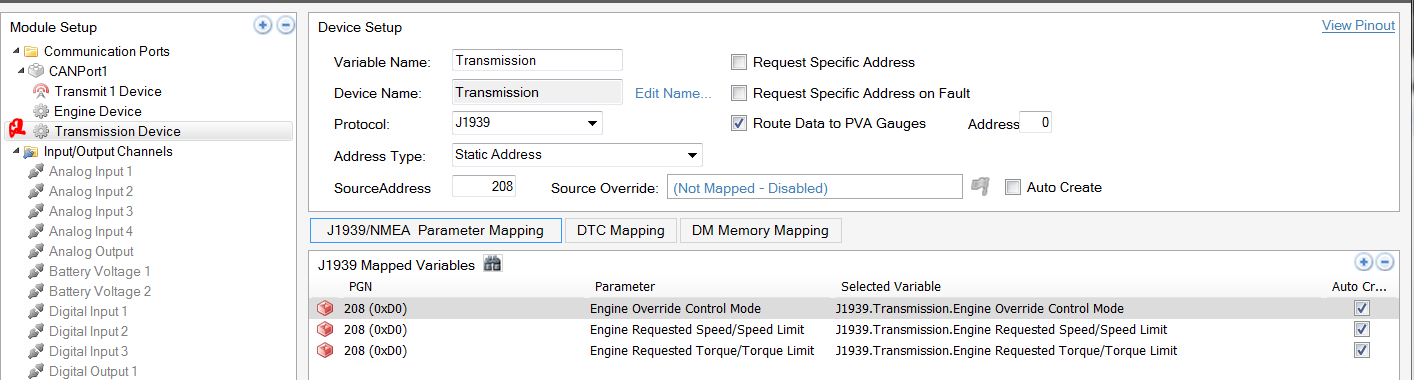Select Transmission Device tree label

pos(118,131)
